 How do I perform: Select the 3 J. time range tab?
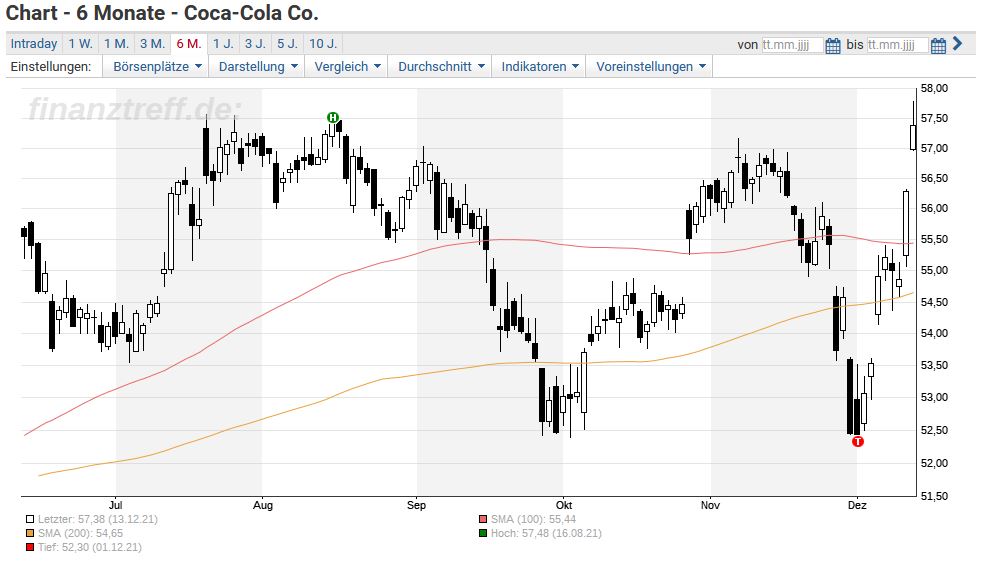(x=255, y=43)
